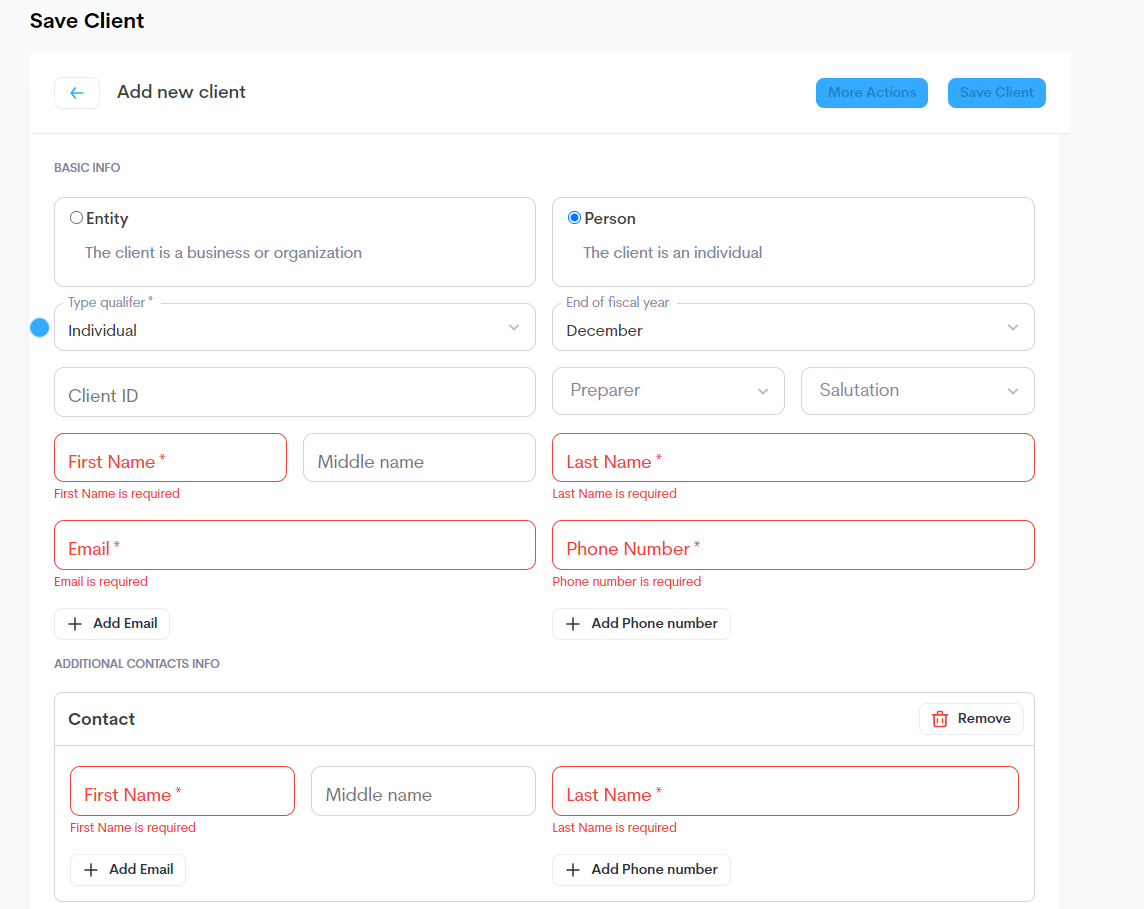Click the Basic Info Middle name field

pyautogui.click(x=418, y=459)
